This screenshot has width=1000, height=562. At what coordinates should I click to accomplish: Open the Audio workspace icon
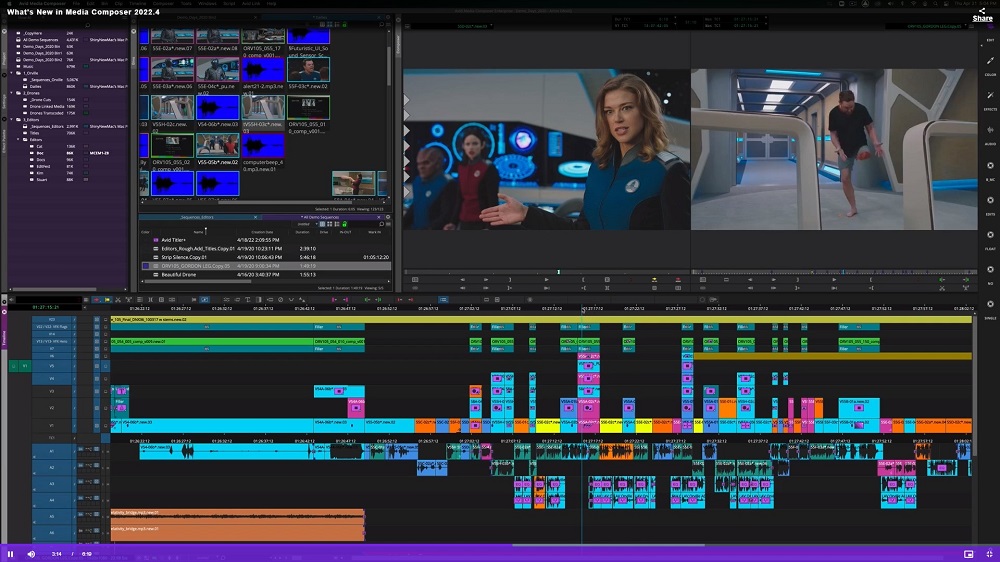990,130
